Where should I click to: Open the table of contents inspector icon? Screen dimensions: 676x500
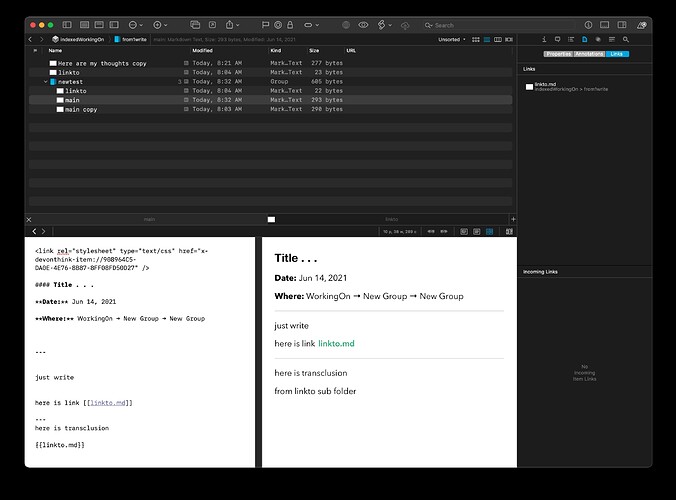571,39
